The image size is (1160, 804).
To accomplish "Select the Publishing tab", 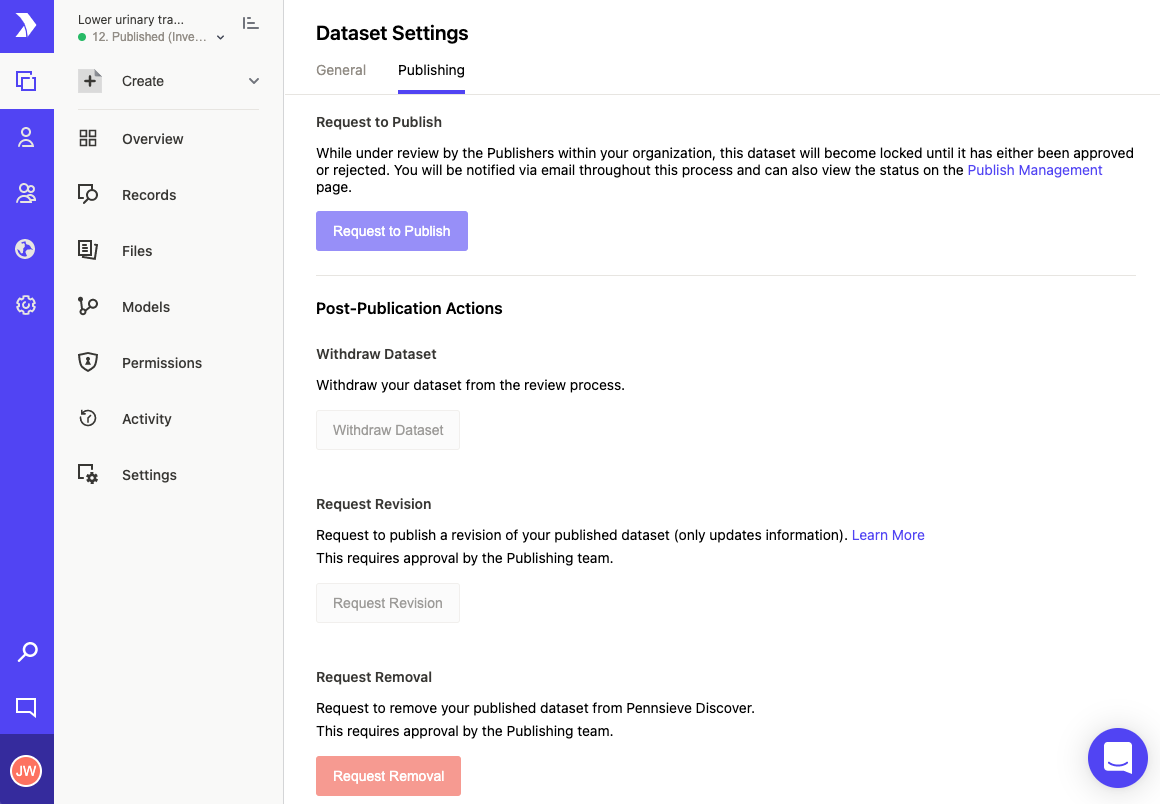I will (x=431, y=70).
